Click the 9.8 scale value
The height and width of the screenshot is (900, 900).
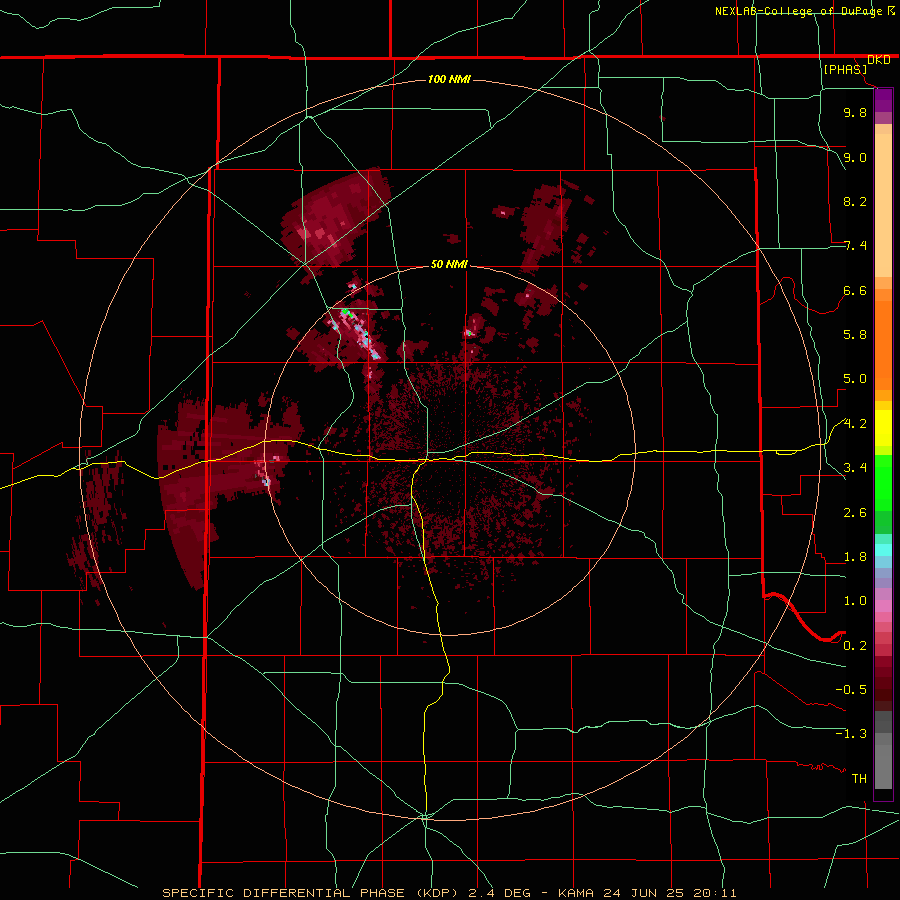(855, 112)
